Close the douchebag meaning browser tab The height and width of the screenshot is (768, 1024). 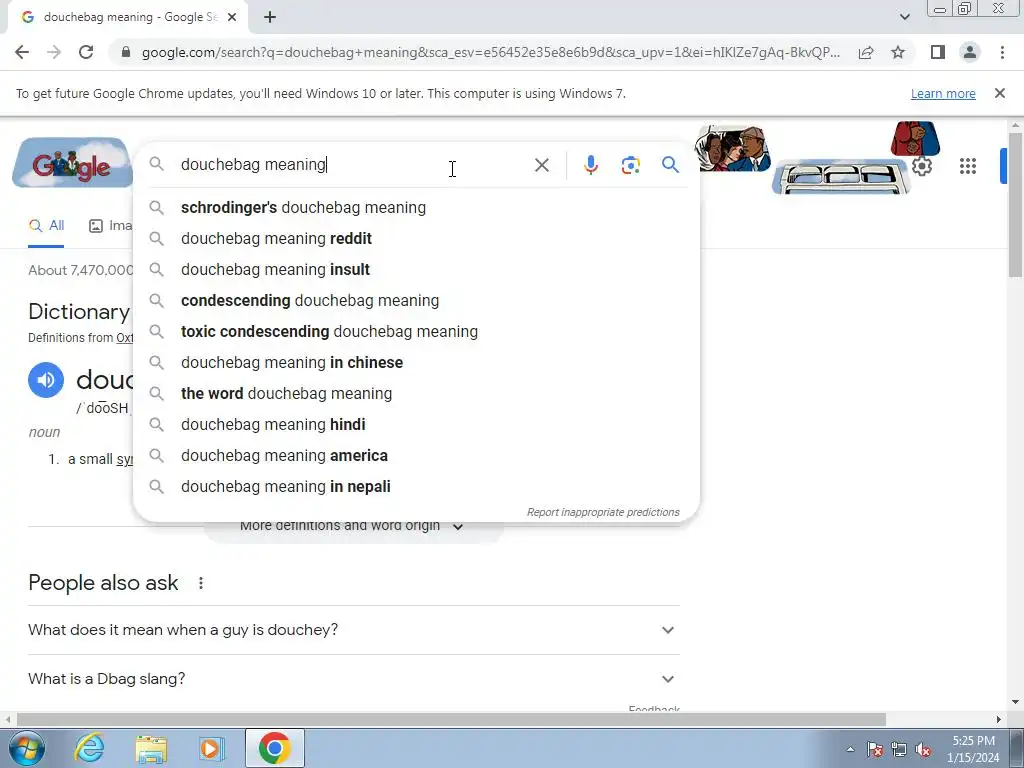[232, 17]
